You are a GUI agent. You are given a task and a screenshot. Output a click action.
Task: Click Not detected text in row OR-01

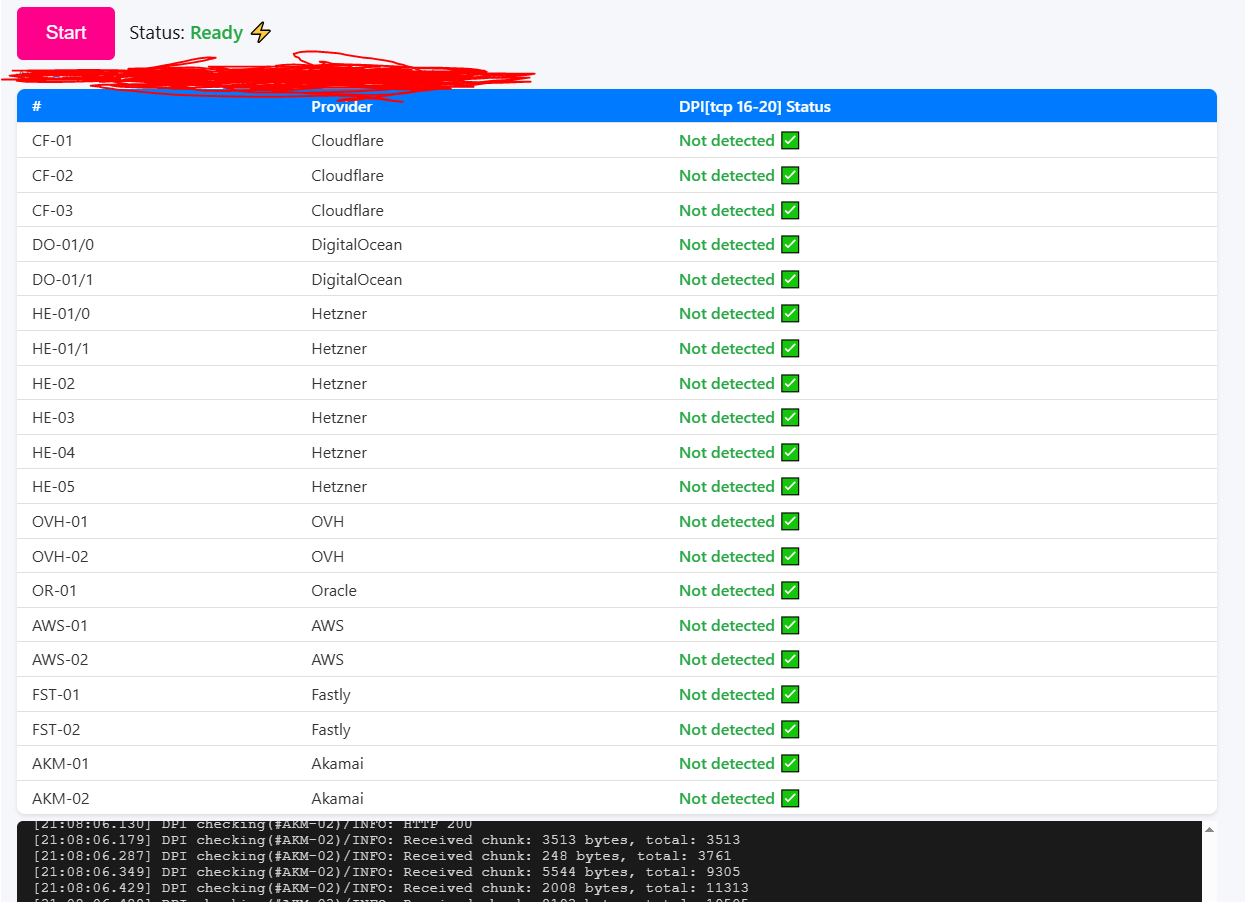coord(727,591)
